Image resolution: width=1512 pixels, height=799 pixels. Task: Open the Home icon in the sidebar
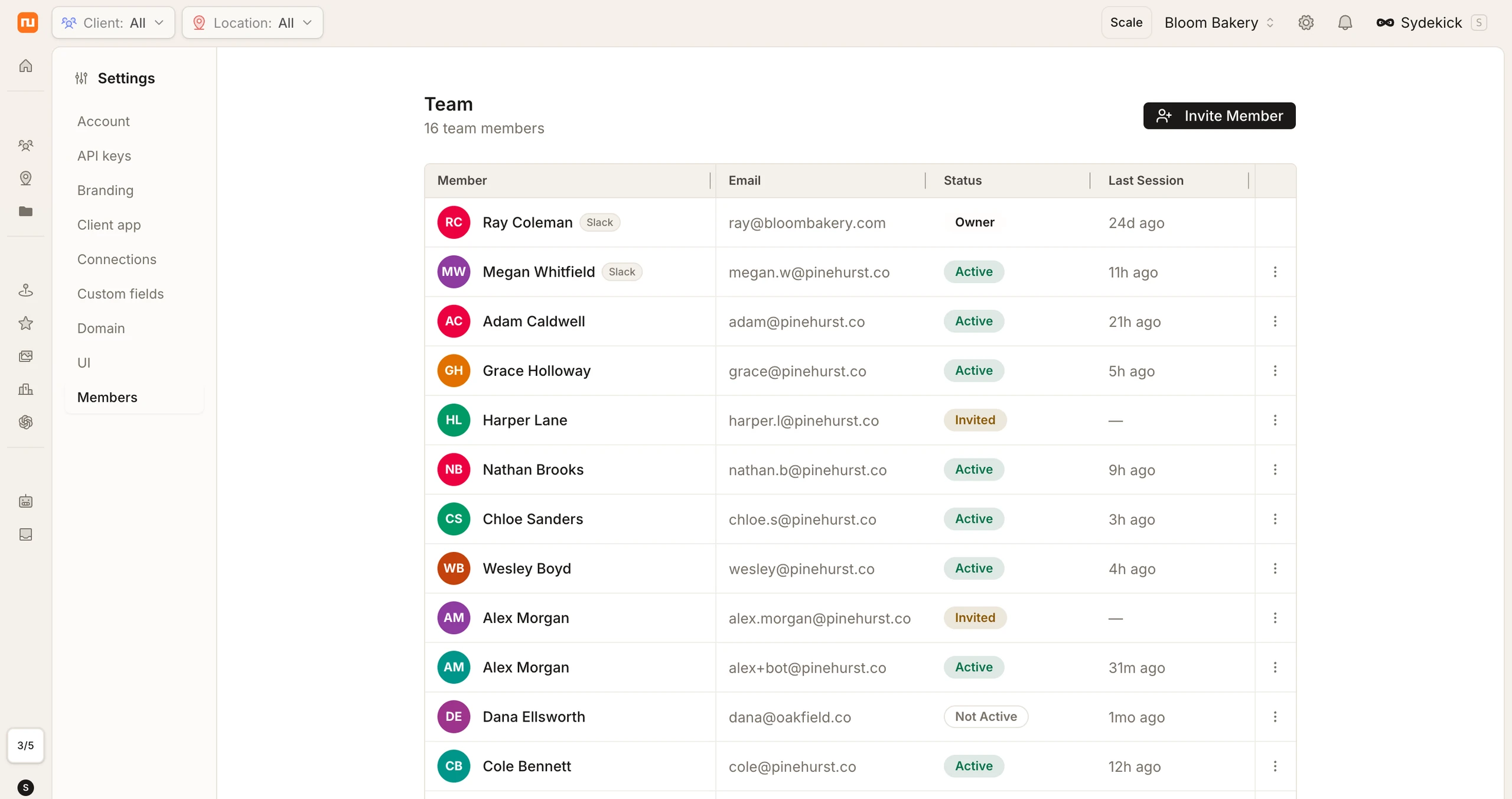coord(25,66)
